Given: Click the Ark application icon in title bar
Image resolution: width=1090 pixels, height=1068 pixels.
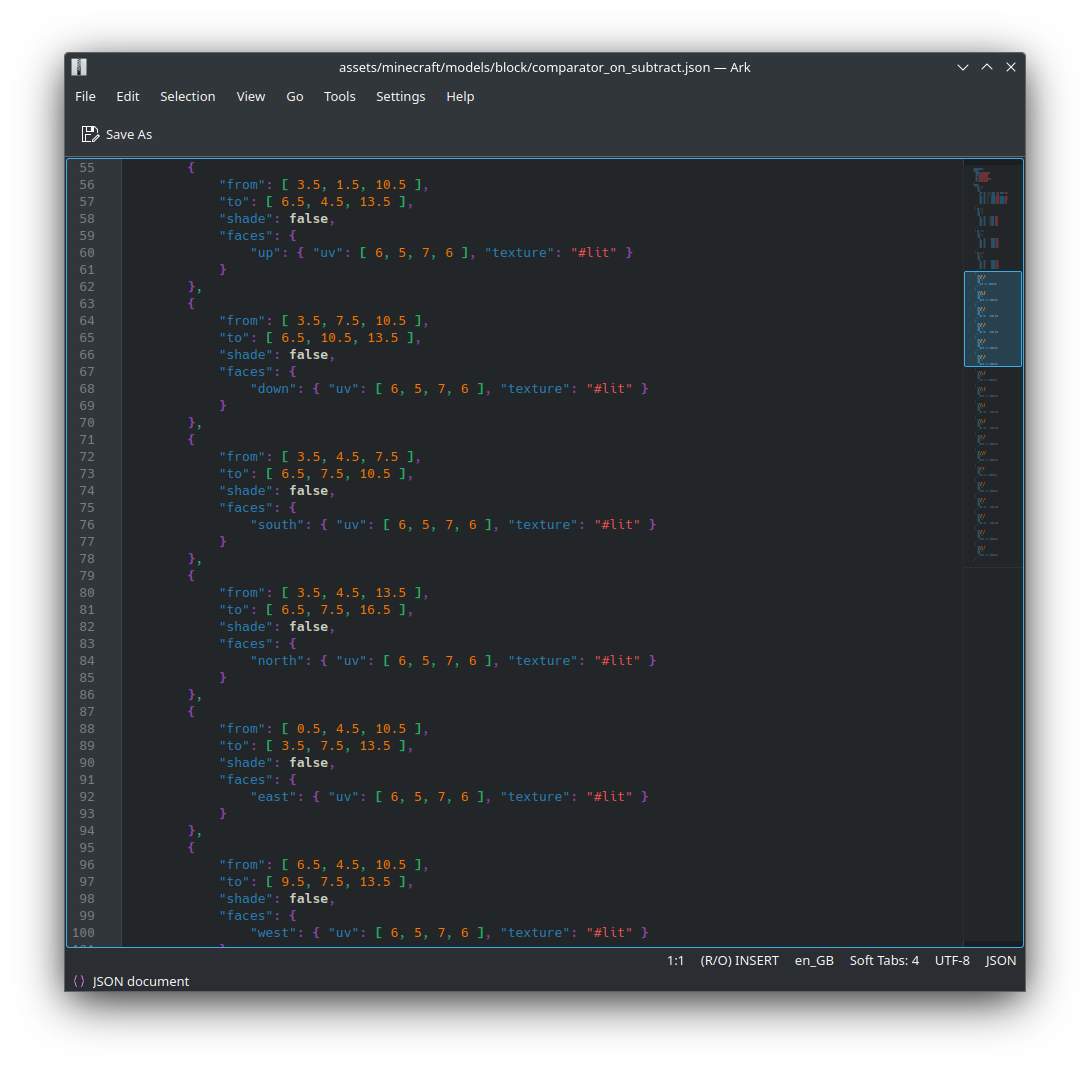Looking at the screenshot, I should pos(79,67).
